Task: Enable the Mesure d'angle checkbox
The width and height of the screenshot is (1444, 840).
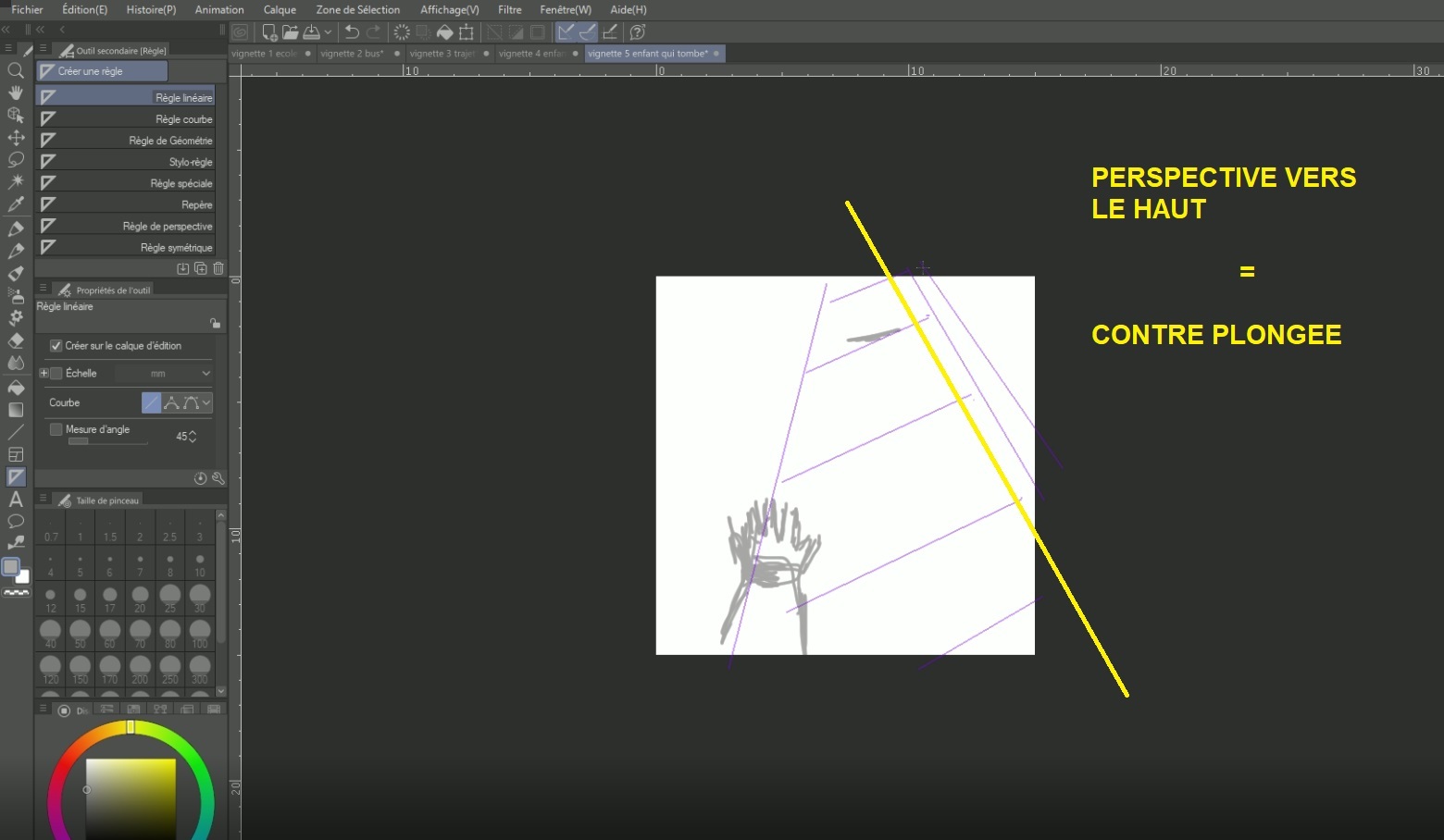Action: (56, 429)
